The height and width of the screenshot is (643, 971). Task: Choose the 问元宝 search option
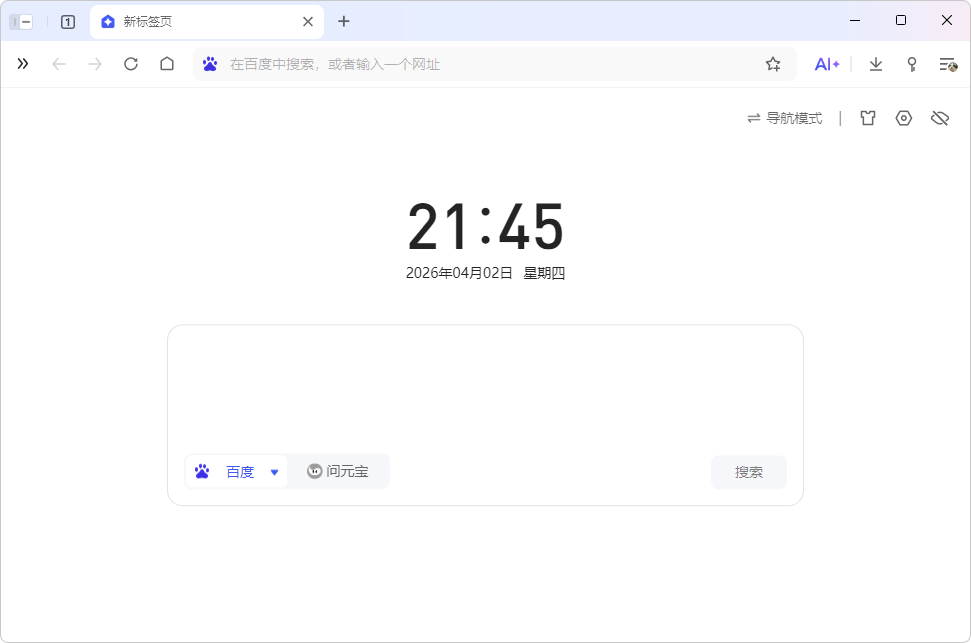pos(338,472)
